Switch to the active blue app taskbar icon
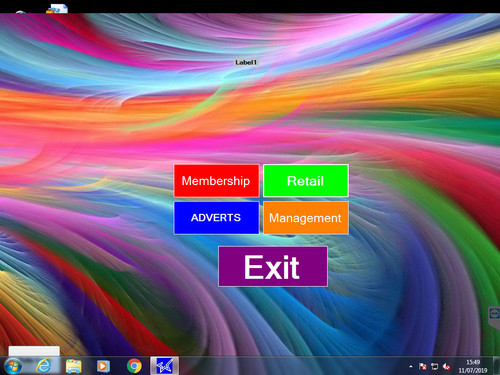The height and width of the screenshot is (375, 500). click(x=164, y=366)
